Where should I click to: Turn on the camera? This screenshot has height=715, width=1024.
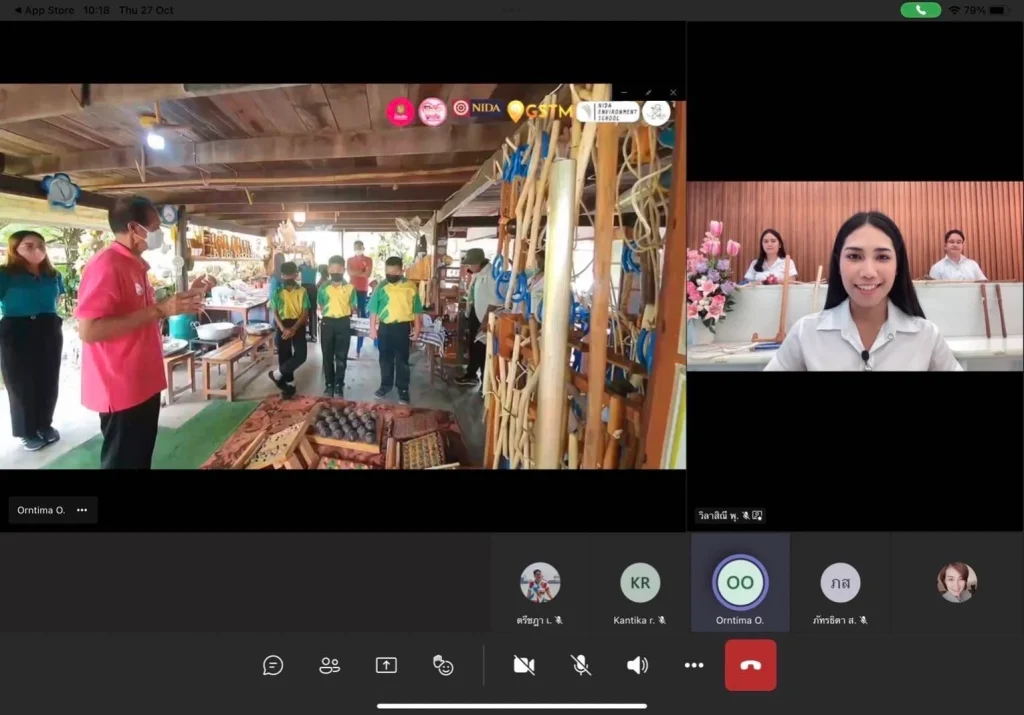(523, 666)
